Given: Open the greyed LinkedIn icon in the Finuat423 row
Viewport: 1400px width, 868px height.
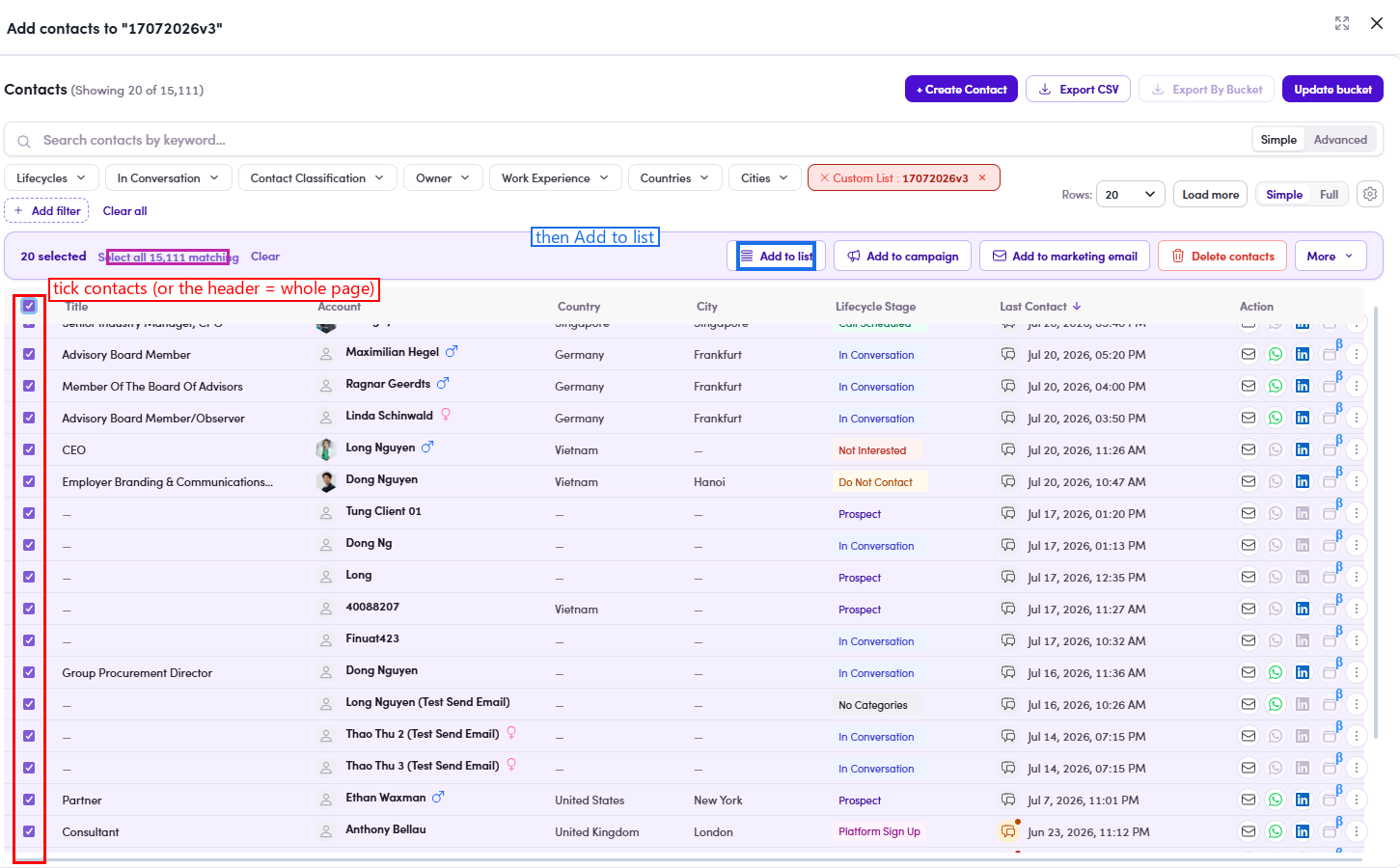Looking at the screenshot, I should pyautogui.click(x=1303, y=640).
